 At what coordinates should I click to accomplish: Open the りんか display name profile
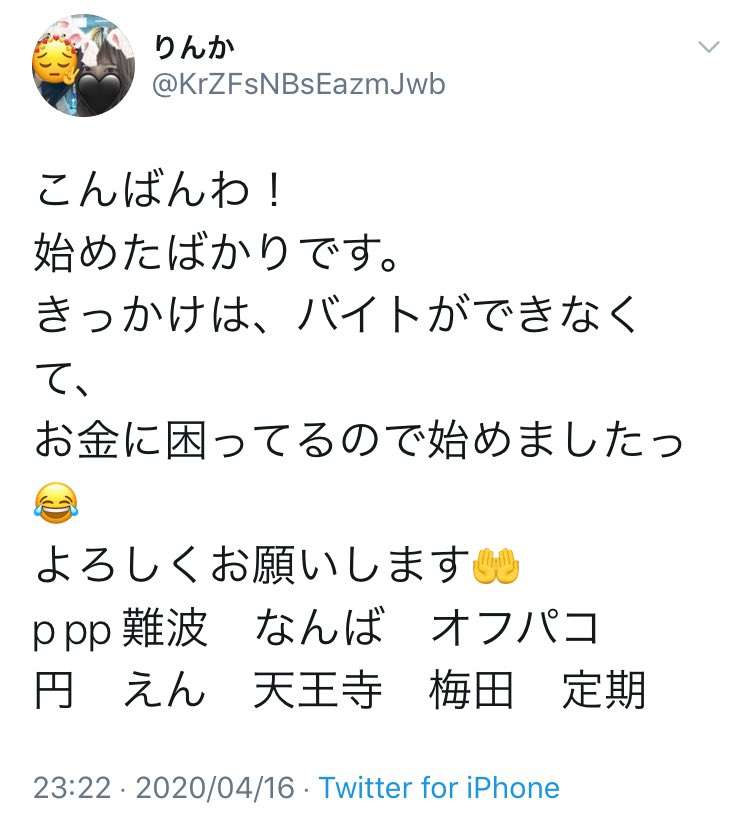[194, 48]
